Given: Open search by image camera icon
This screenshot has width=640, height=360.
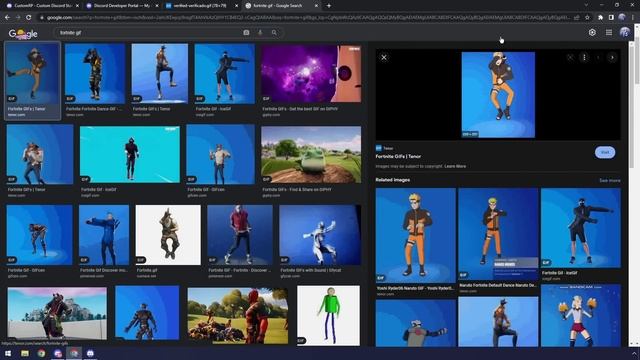Looking at the screenshot, I should click(x=246, y=33).
